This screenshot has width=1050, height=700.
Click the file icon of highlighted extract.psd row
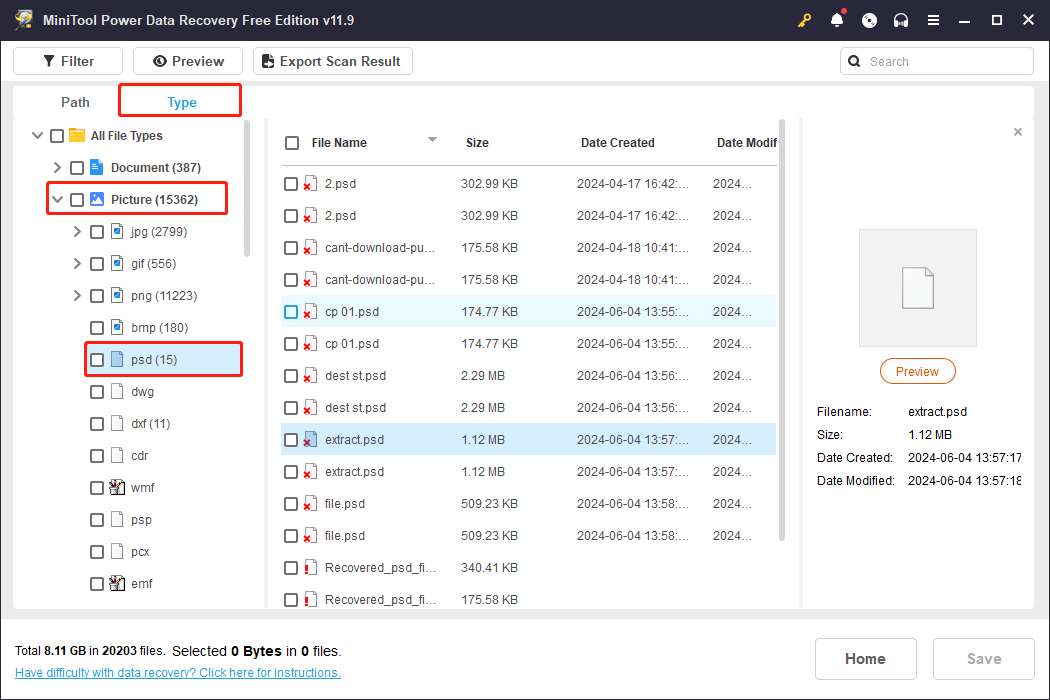(310, 440)
